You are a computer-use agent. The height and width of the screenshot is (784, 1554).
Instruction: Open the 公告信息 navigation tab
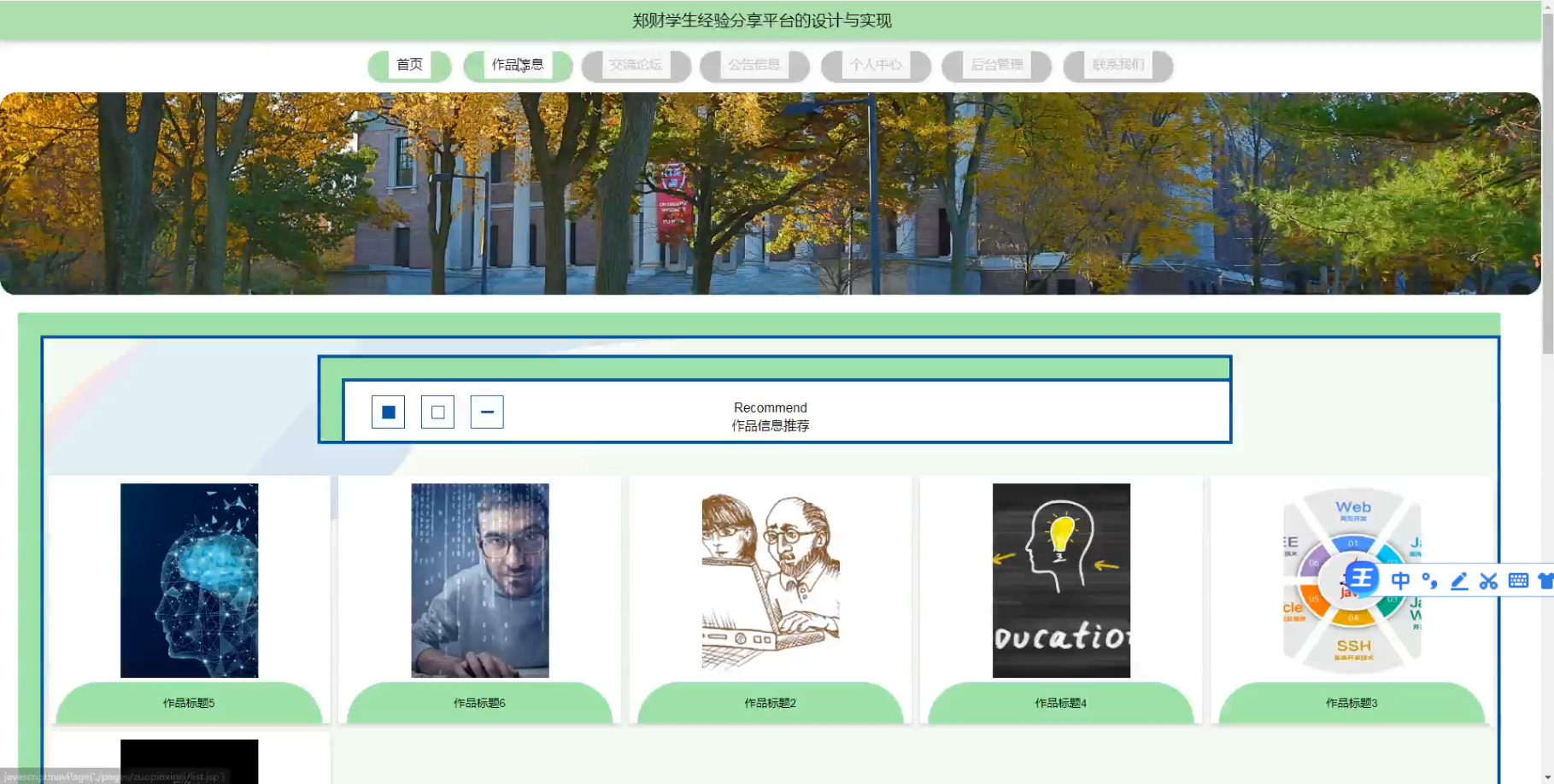pos(754,65)
